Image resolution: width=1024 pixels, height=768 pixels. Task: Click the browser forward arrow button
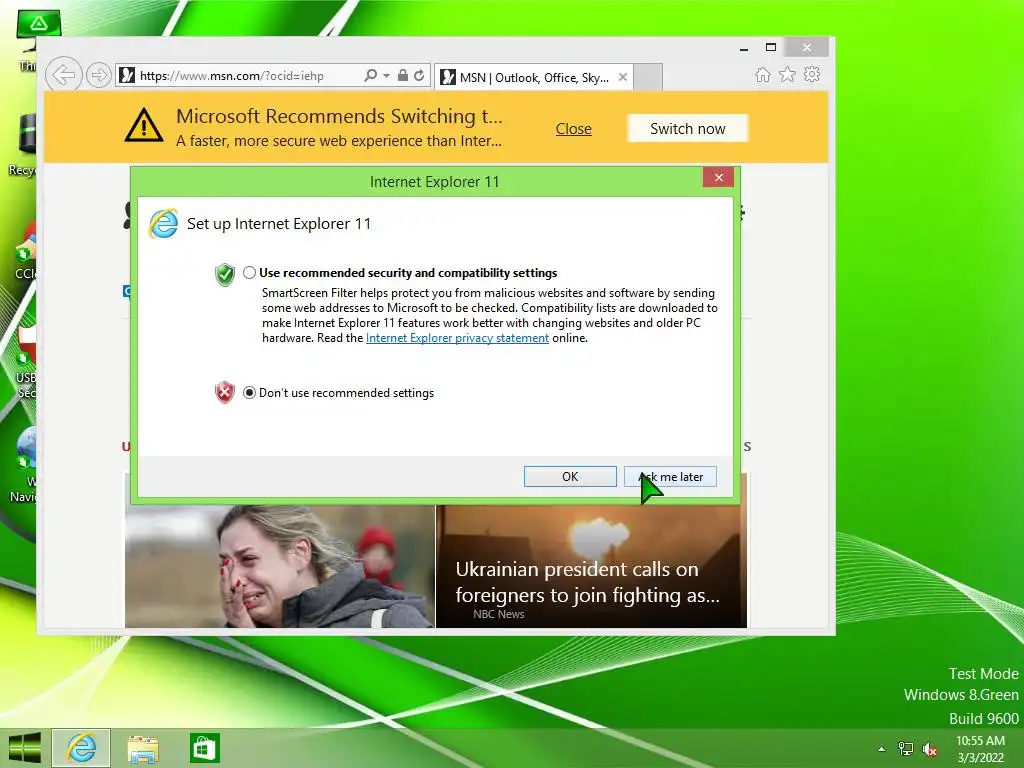[99, 75]
